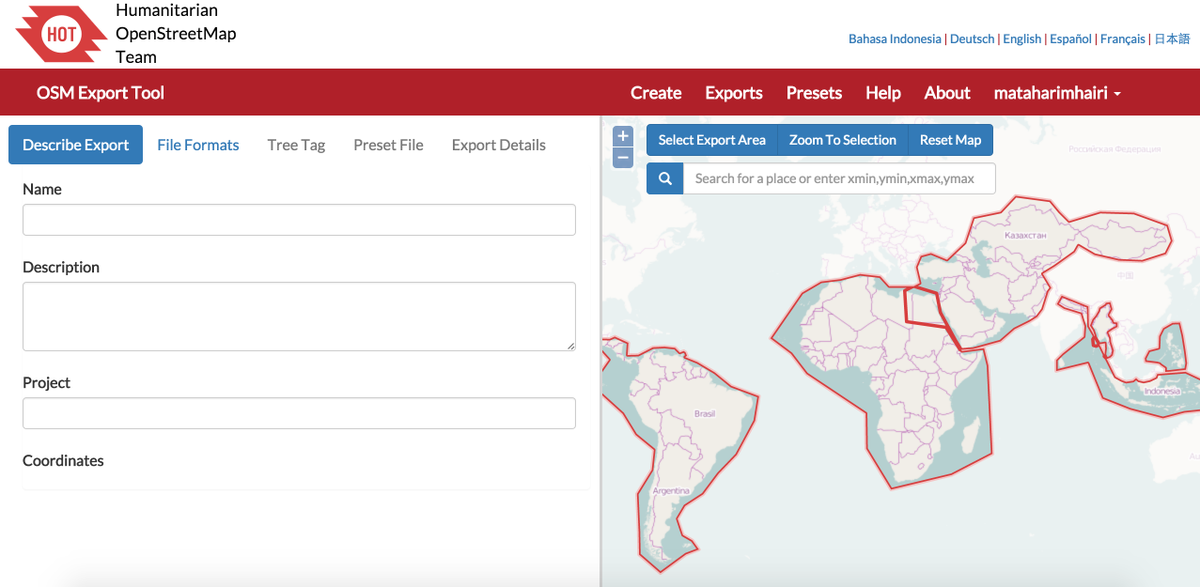
Task: Zoom out on the map with minus button
Action: click(623, 158)
